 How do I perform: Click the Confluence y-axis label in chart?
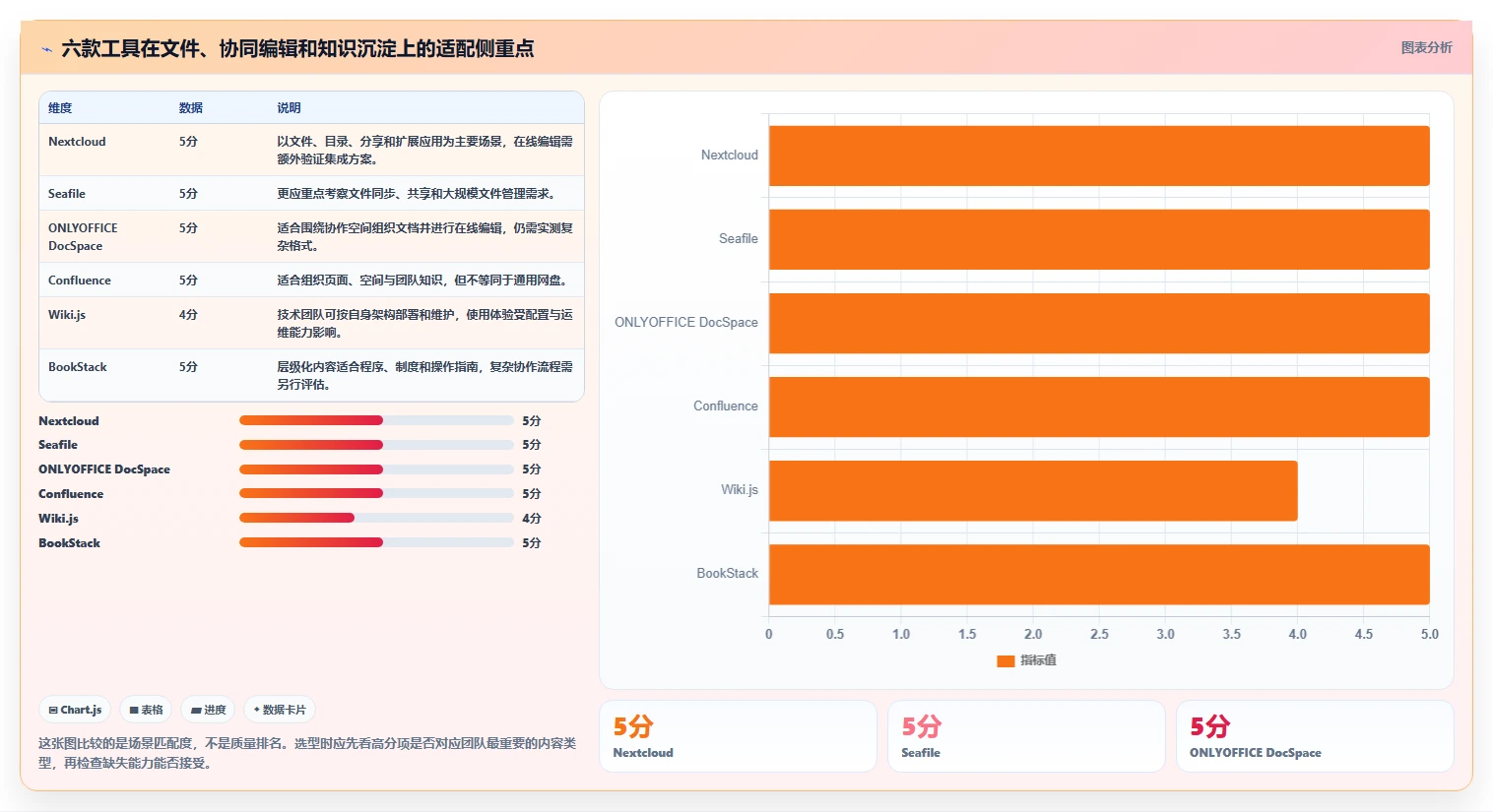726,406
